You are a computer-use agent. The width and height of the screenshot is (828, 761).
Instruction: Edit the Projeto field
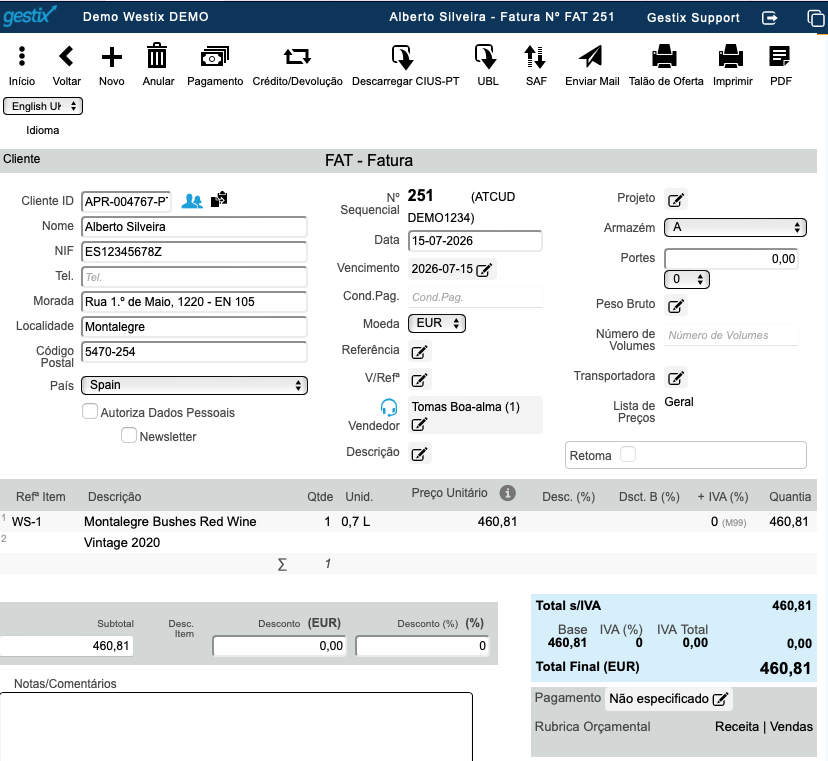point(676,200)
